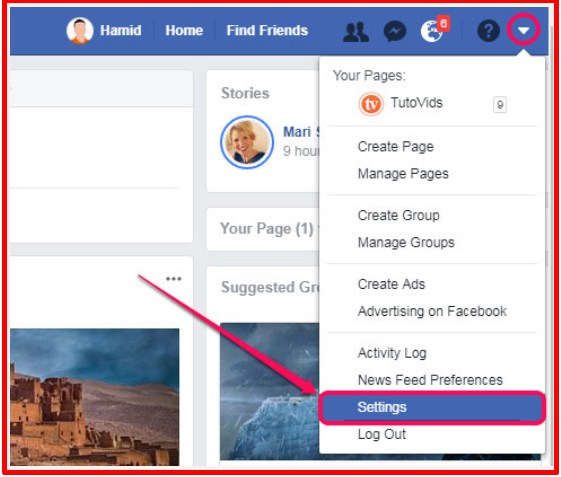This screenshot has width=561, height=477.
Task: Click the TutoVids page logo icon
Action: pyautogui.click(x=371, y=104)
